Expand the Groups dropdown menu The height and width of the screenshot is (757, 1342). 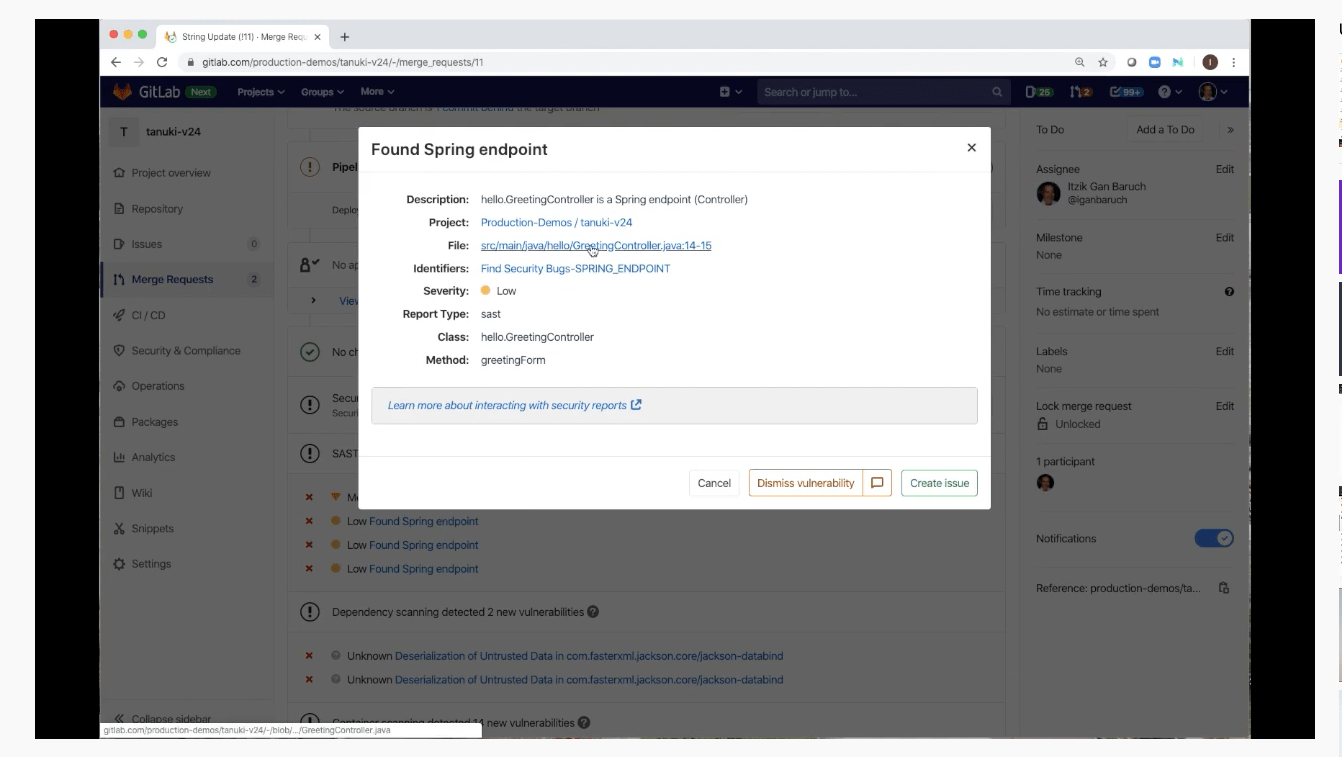tap(321, 92)
